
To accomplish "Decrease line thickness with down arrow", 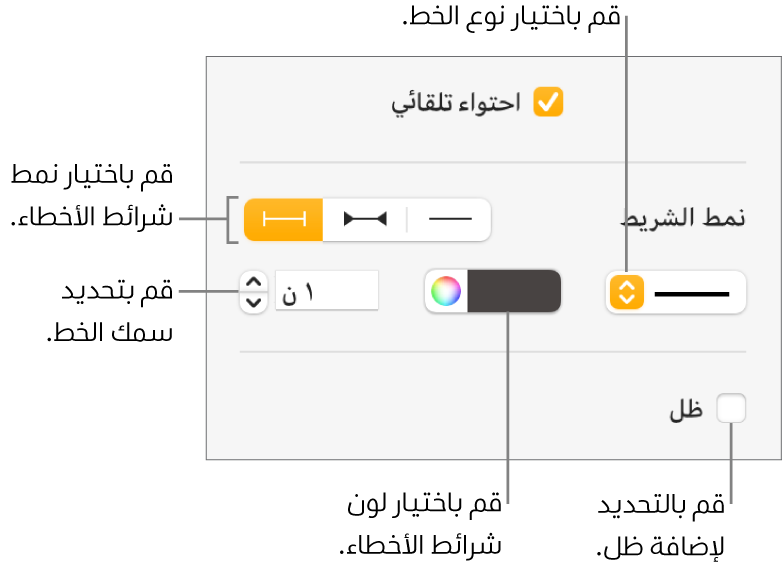I will click(x=254, y=301).
